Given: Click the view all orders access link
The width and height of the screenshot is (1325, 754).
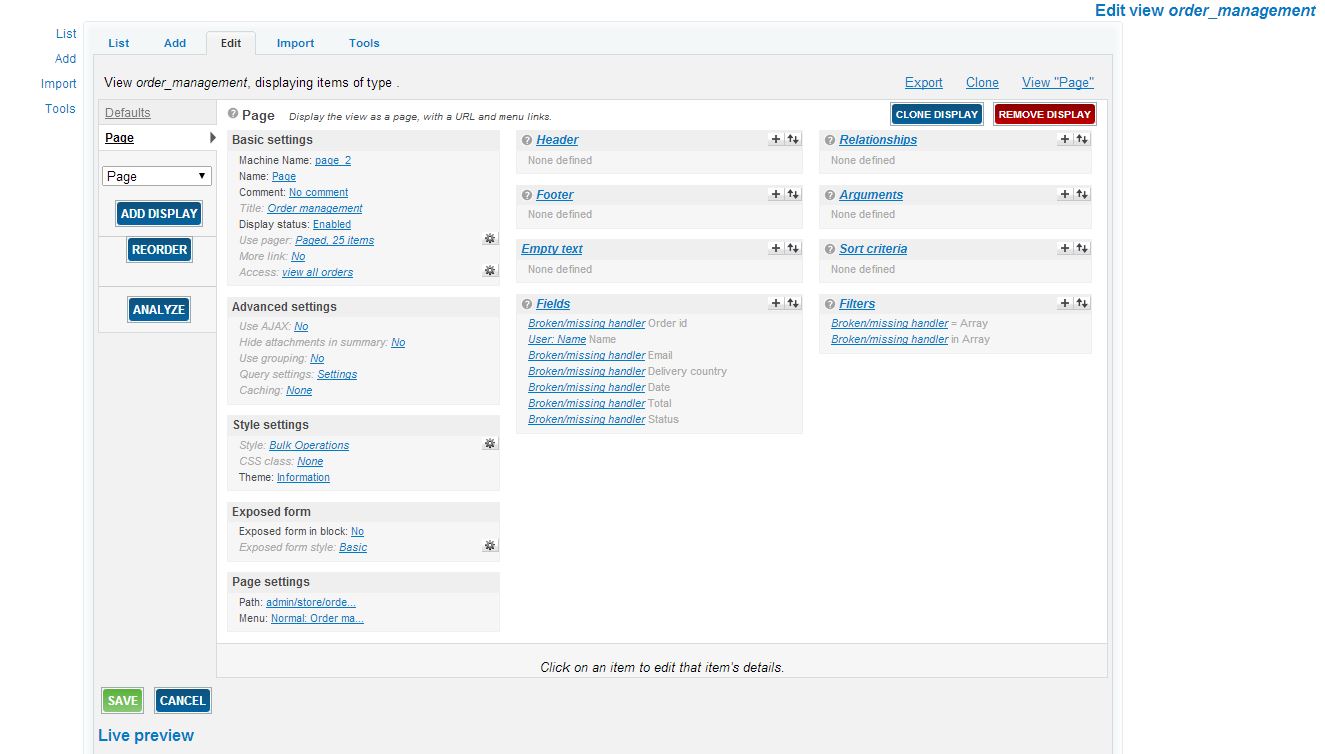Looking at the screenshot, I should 318,272.
